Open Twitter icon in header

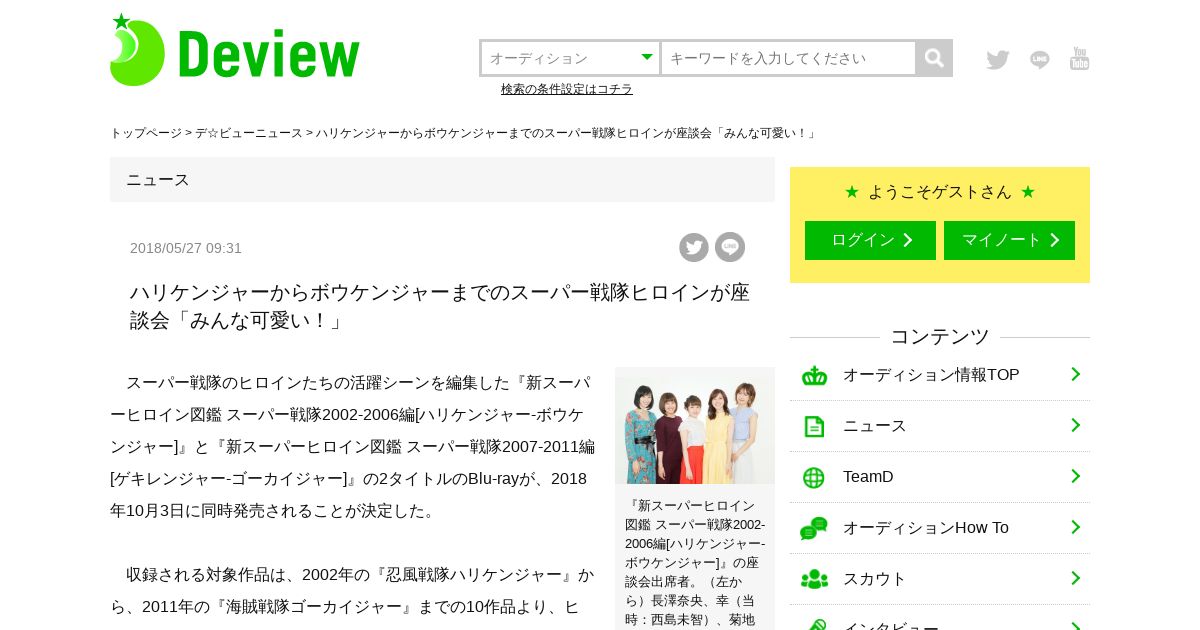tap(997, 60)
